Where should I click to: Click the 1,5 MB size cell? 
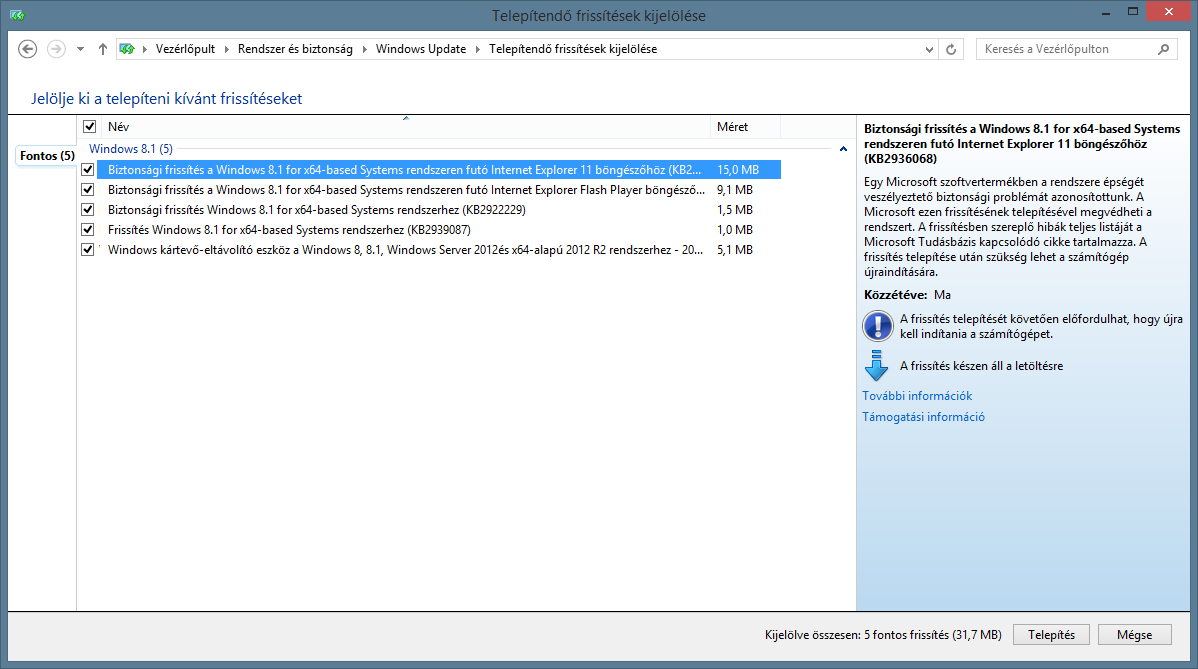[734, 209]
